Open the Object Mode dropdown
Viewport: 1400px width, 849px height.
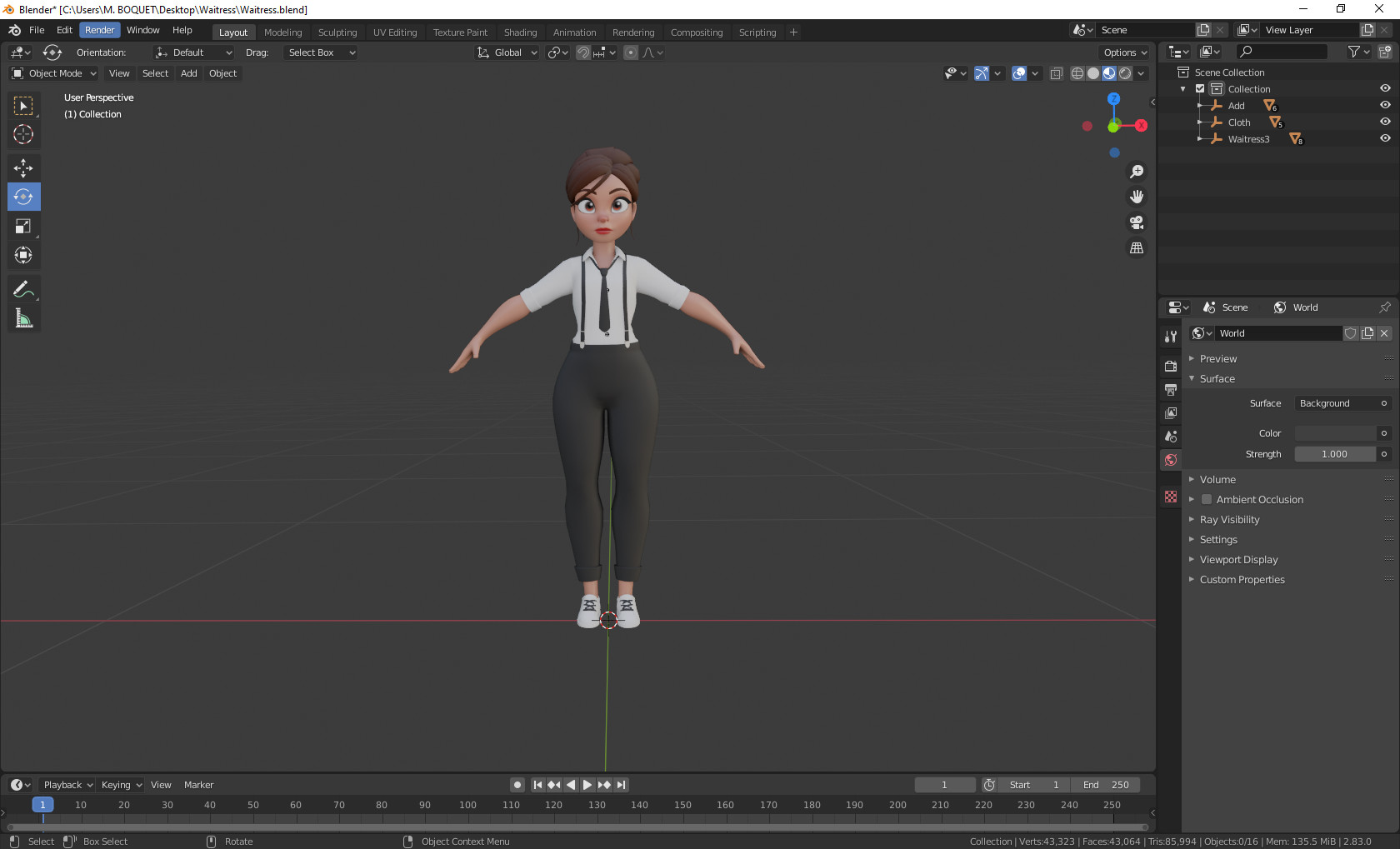pos(53,73)
